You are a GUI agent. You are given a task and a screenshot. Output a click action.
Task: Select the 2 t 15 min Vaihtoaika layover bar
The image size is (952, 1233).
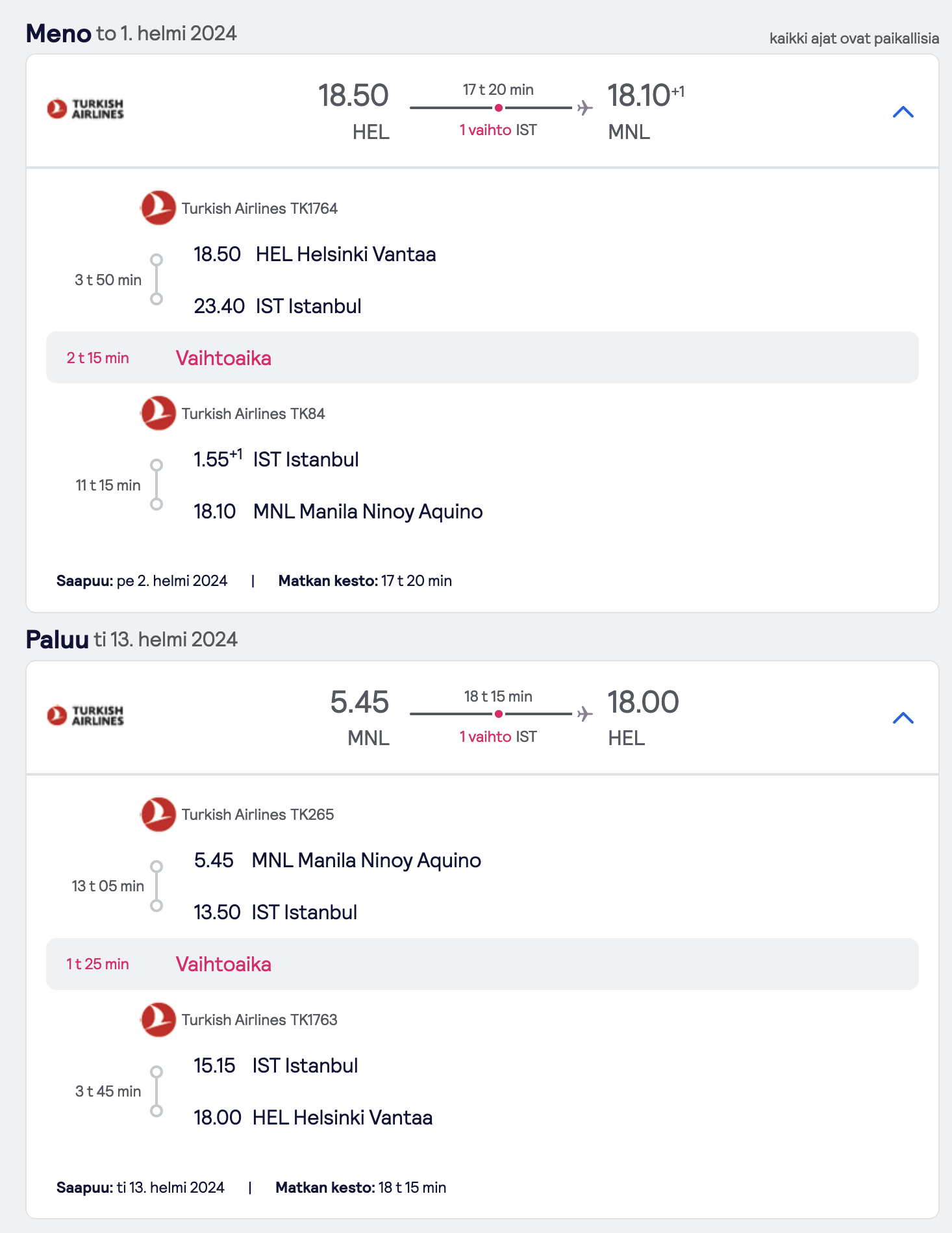pos(482,357)
